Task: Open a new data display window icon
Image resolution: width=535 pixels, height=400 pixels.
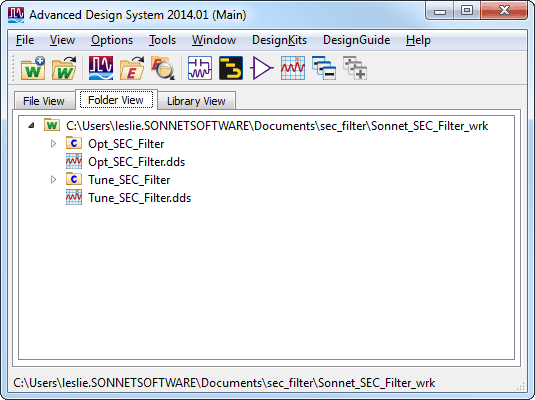Action: (293, 68)
